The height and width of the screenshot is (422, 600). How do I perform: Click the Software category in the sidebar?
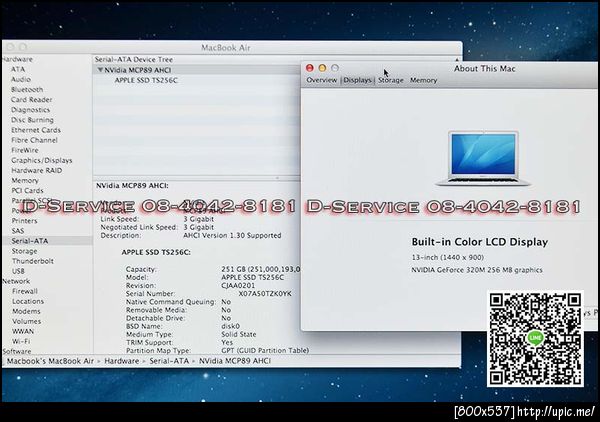click(17, 351)
